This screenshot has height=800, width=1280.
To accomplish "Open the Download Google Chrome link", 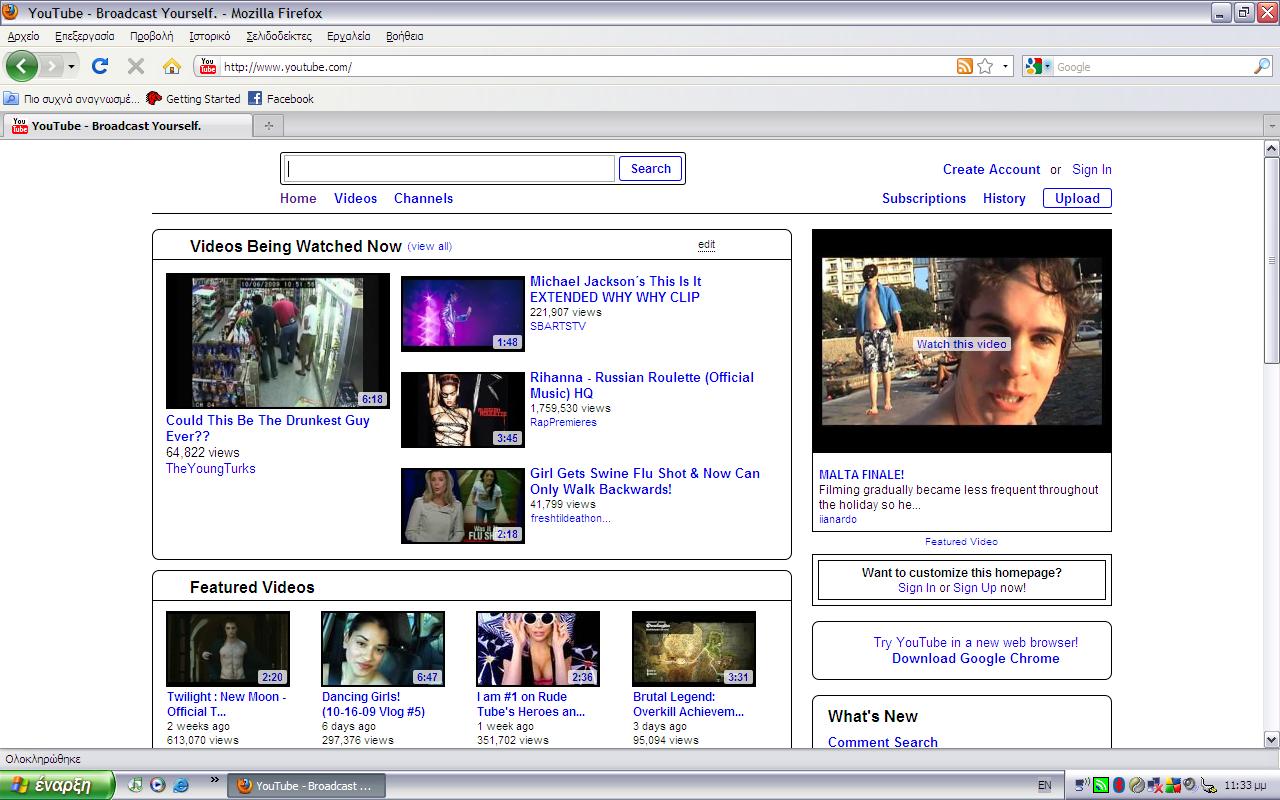I will click(976, 658).
